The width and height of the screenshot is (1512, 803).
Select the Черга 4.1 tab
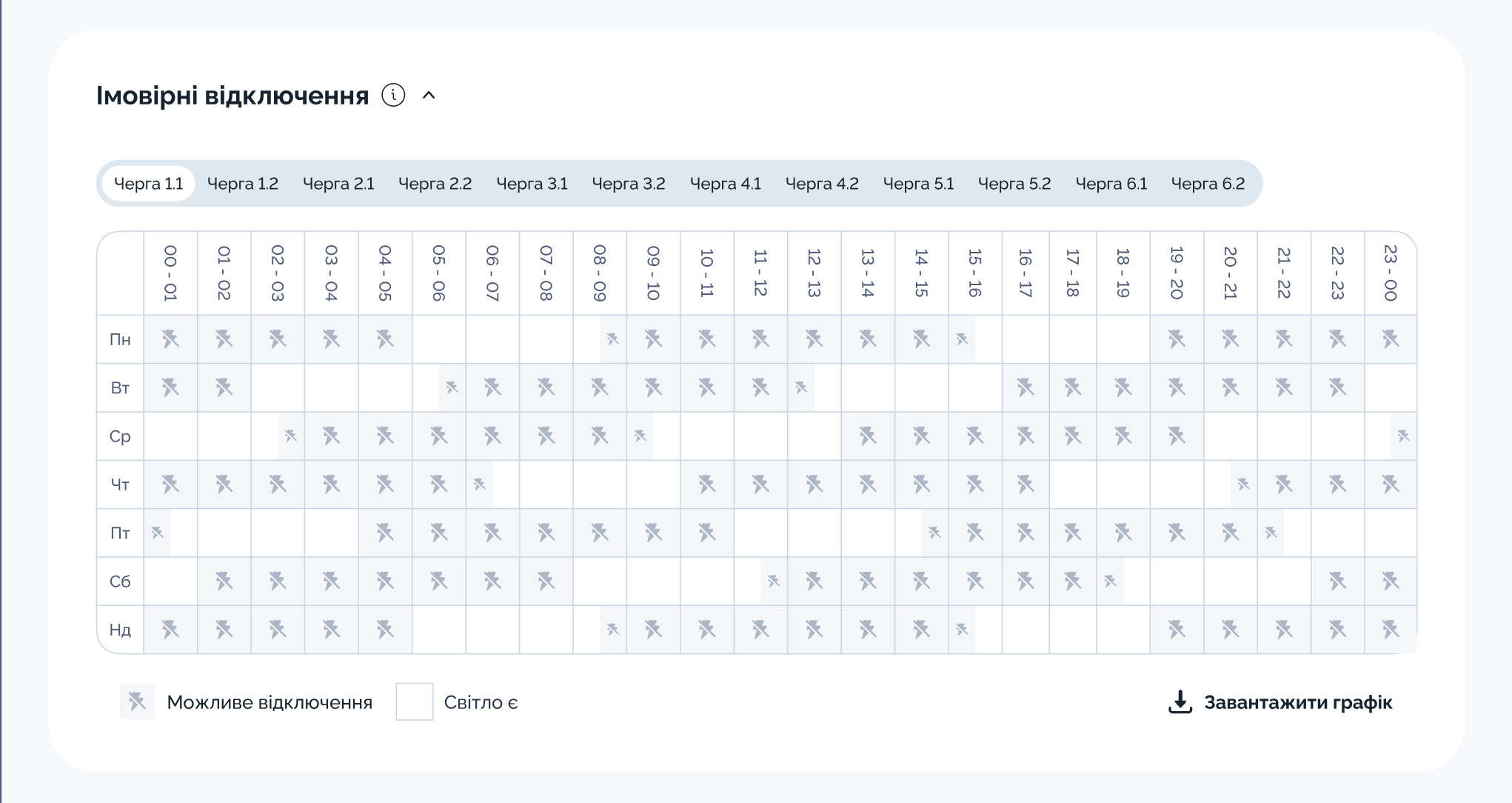tap(726, 184)
